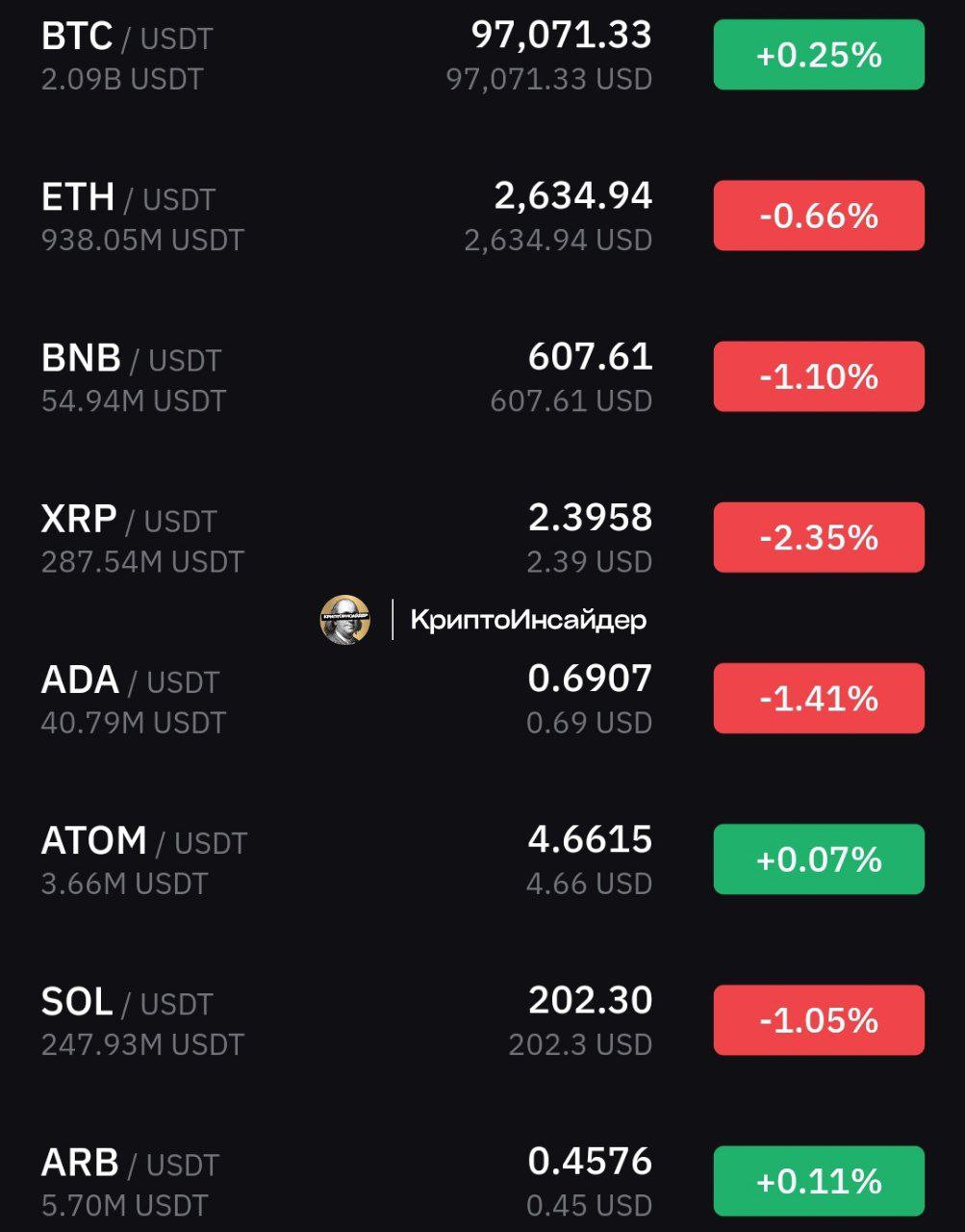965x1232 pixels.
Task: Tap the XRP -2.35% change badge
Action: click(x=819, y=537)
